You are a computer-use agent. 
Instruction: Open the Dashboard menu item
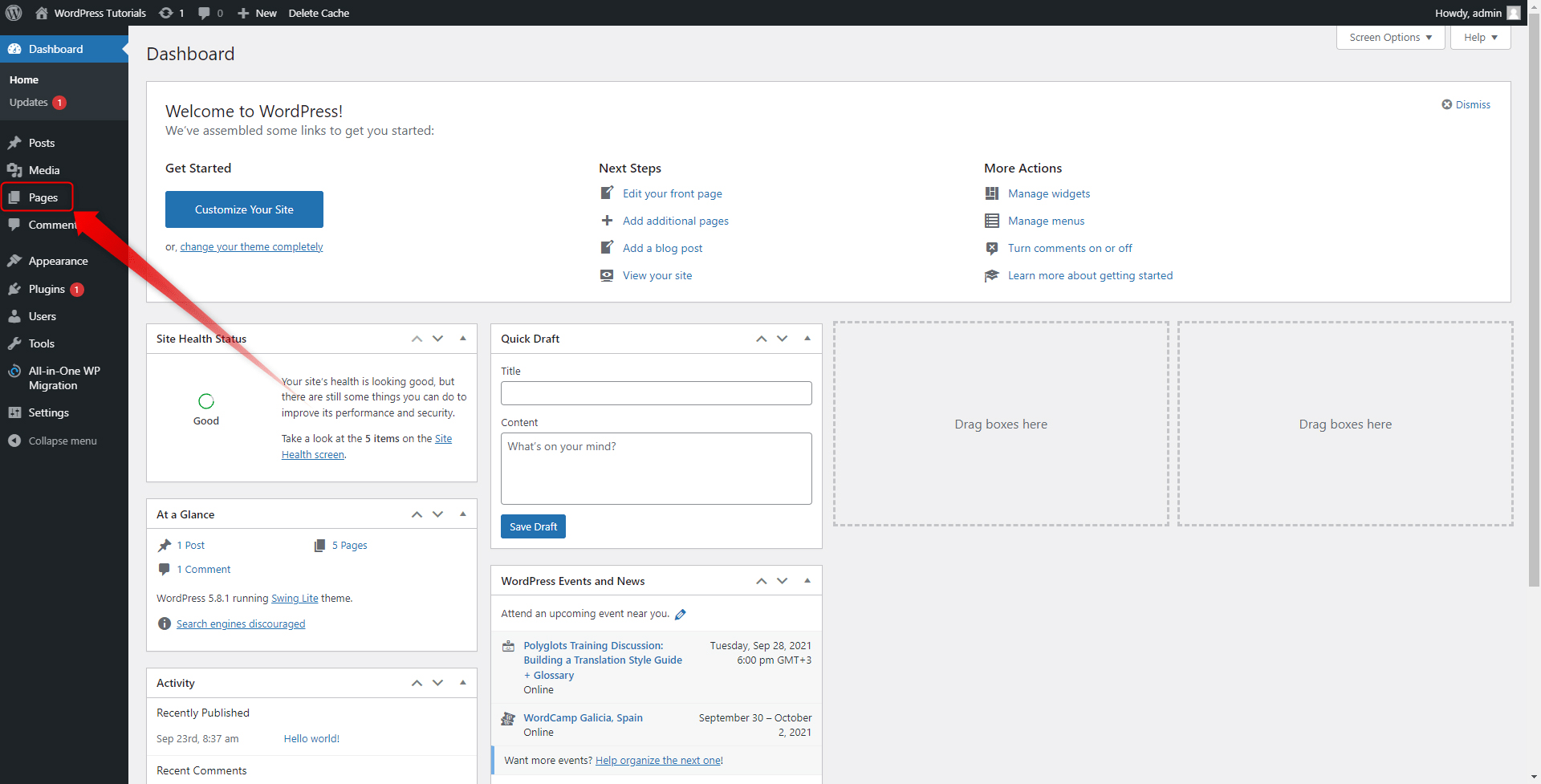64,49
